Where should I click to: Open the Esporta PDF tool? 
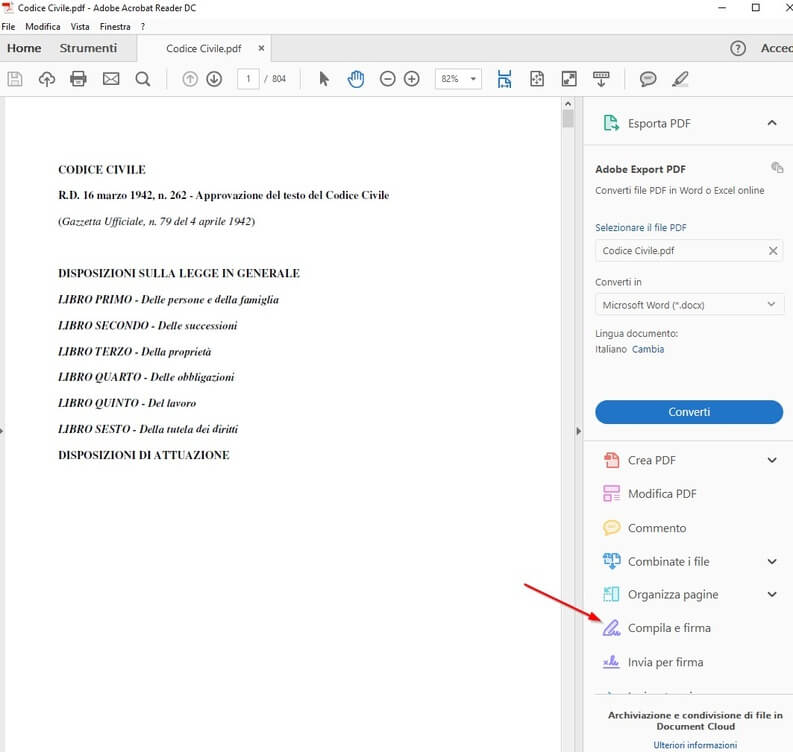659,123
